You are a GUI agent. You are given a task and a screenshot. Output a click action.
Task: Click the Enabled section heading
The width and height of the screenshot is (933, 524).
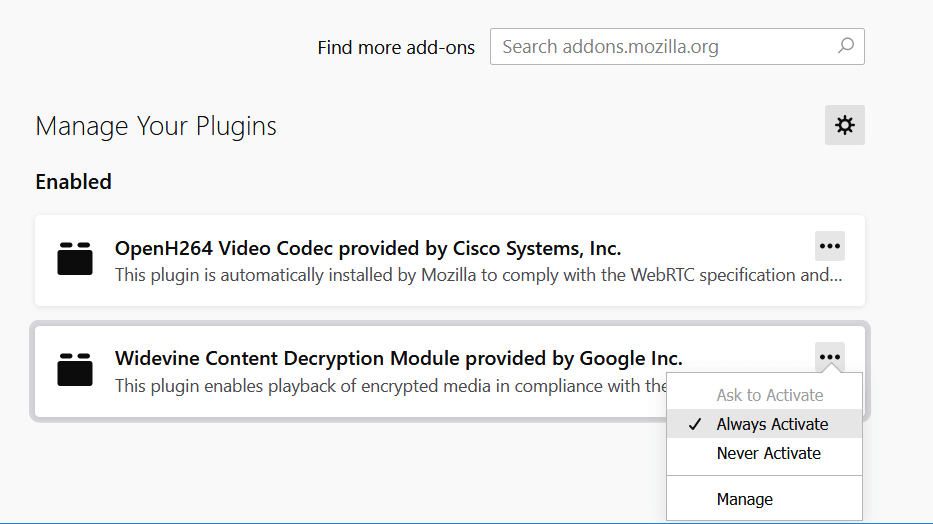click(73, 182)
